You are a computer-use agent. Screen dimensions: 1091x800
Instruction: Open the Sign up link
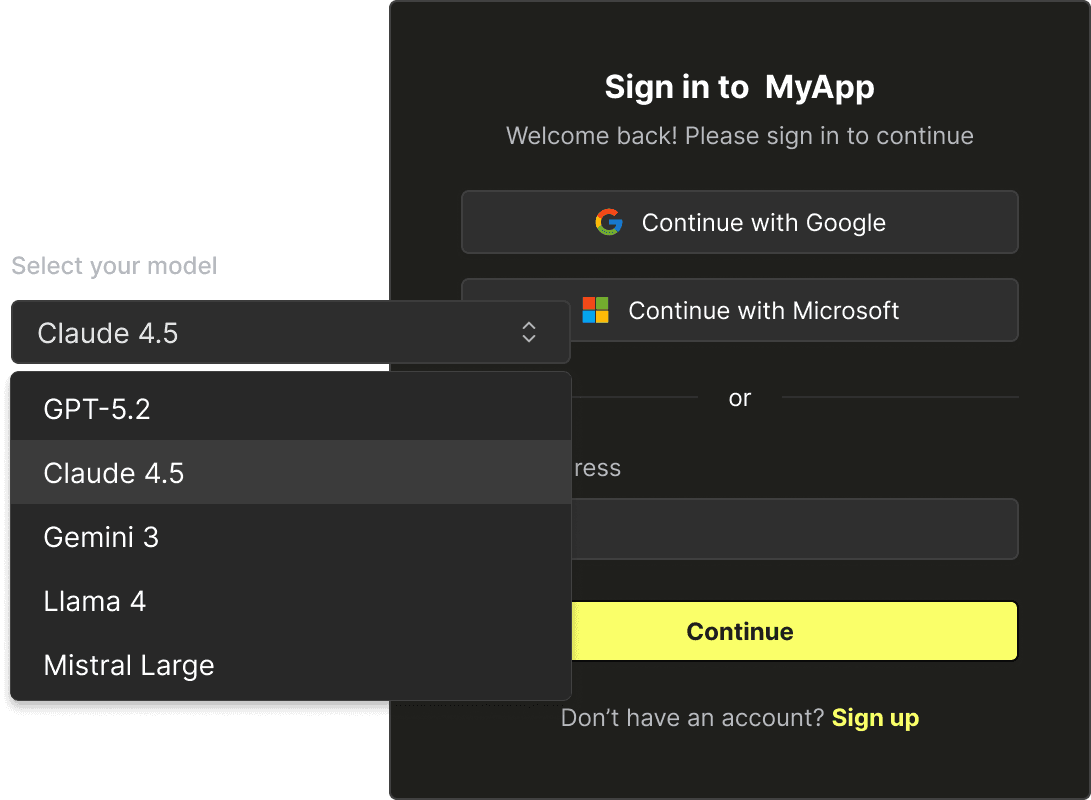click(875, 717)
